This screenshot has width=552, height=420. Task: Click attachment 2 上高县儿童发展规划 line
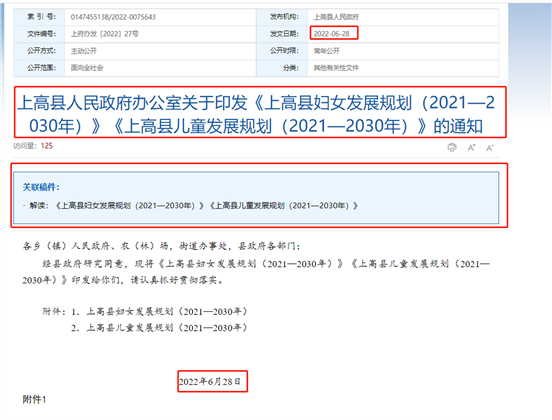tap(159, 328)
